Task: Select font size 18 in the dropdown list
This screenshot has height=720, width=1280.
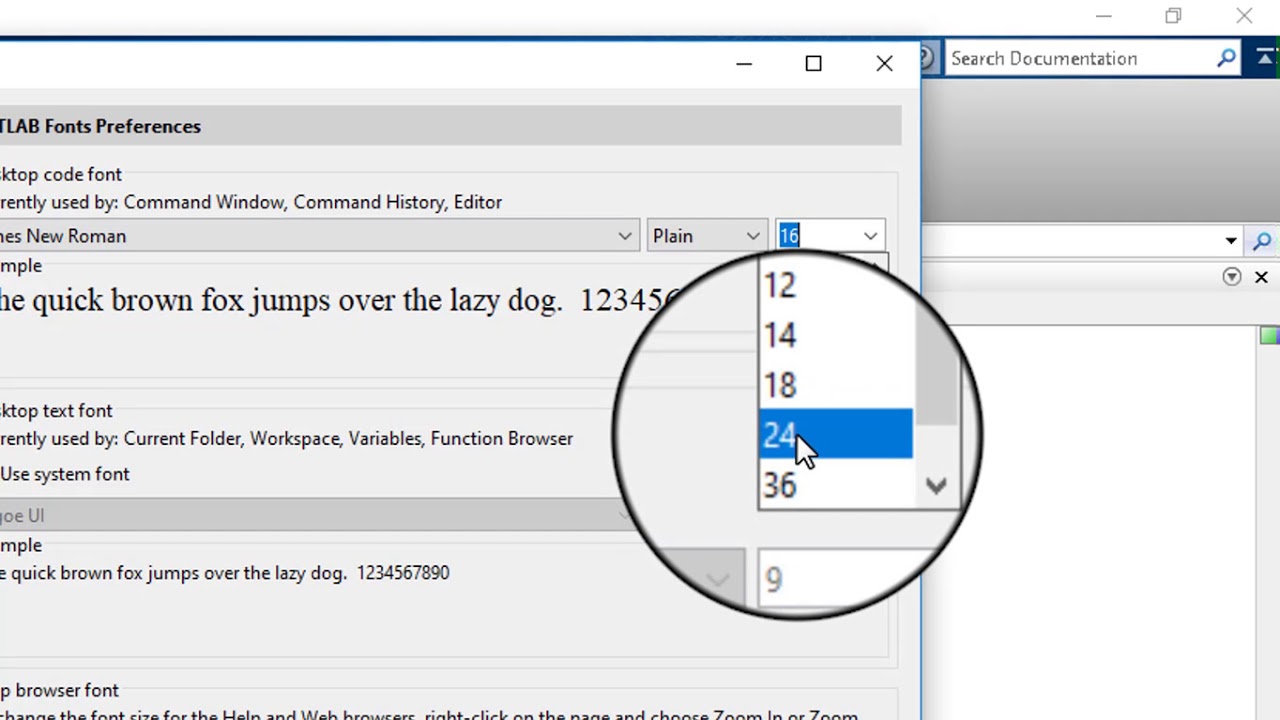Action: pyautogui.click(x=836, y=385)
